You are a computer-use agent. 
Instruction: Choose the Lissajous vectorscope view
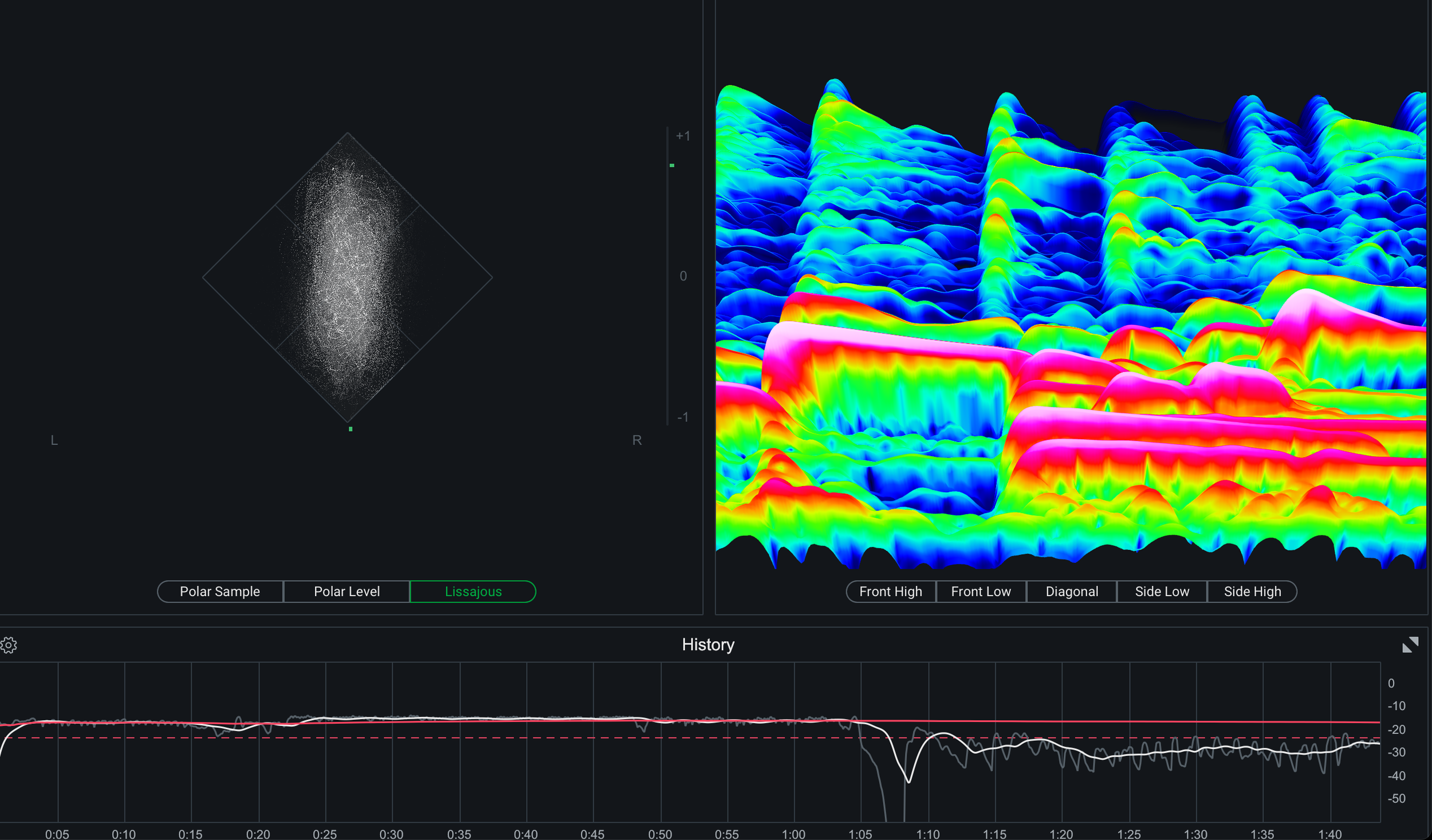click(x=473, y=591)
